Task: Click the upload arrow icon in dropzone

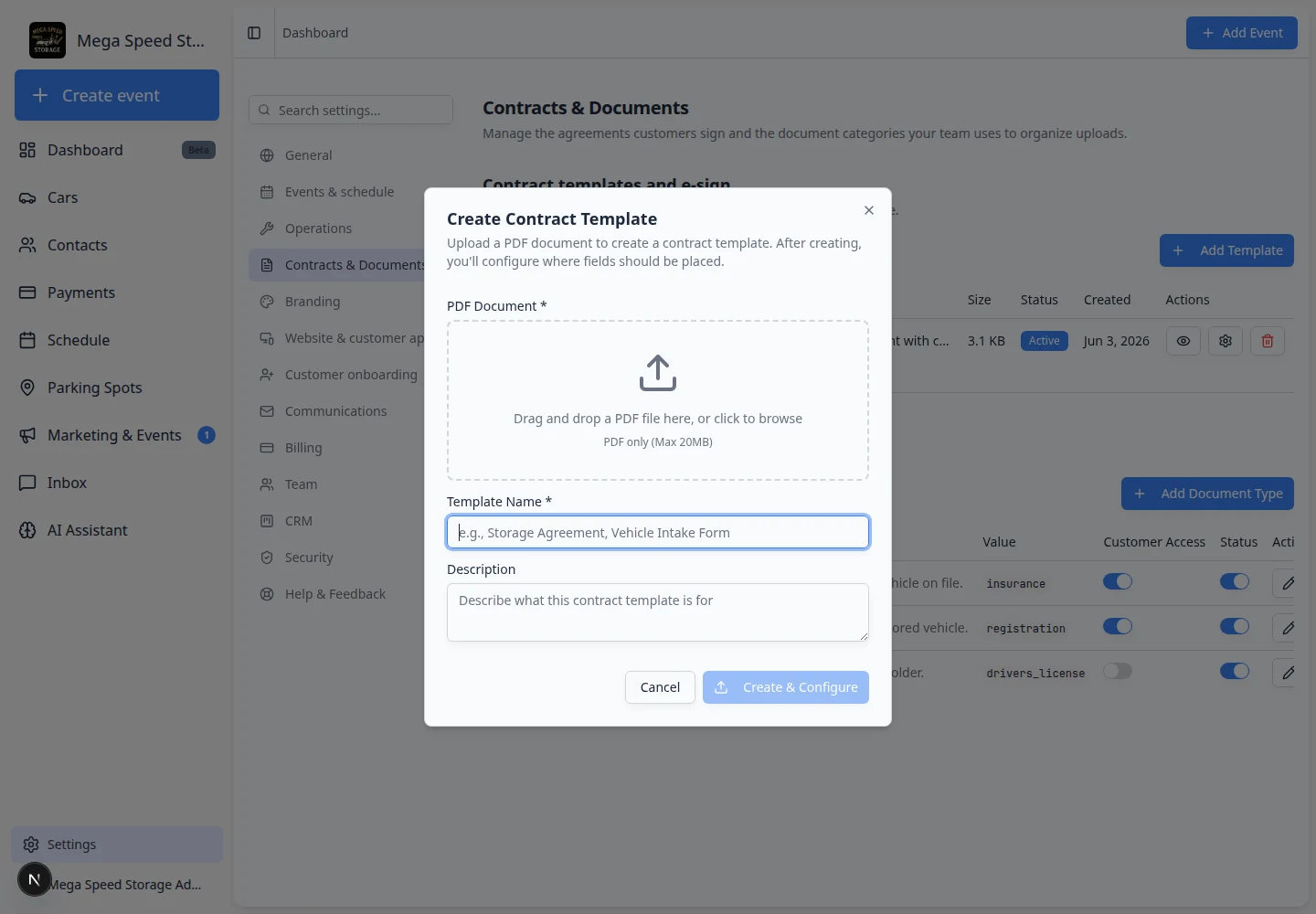Action: pos(658,373)
